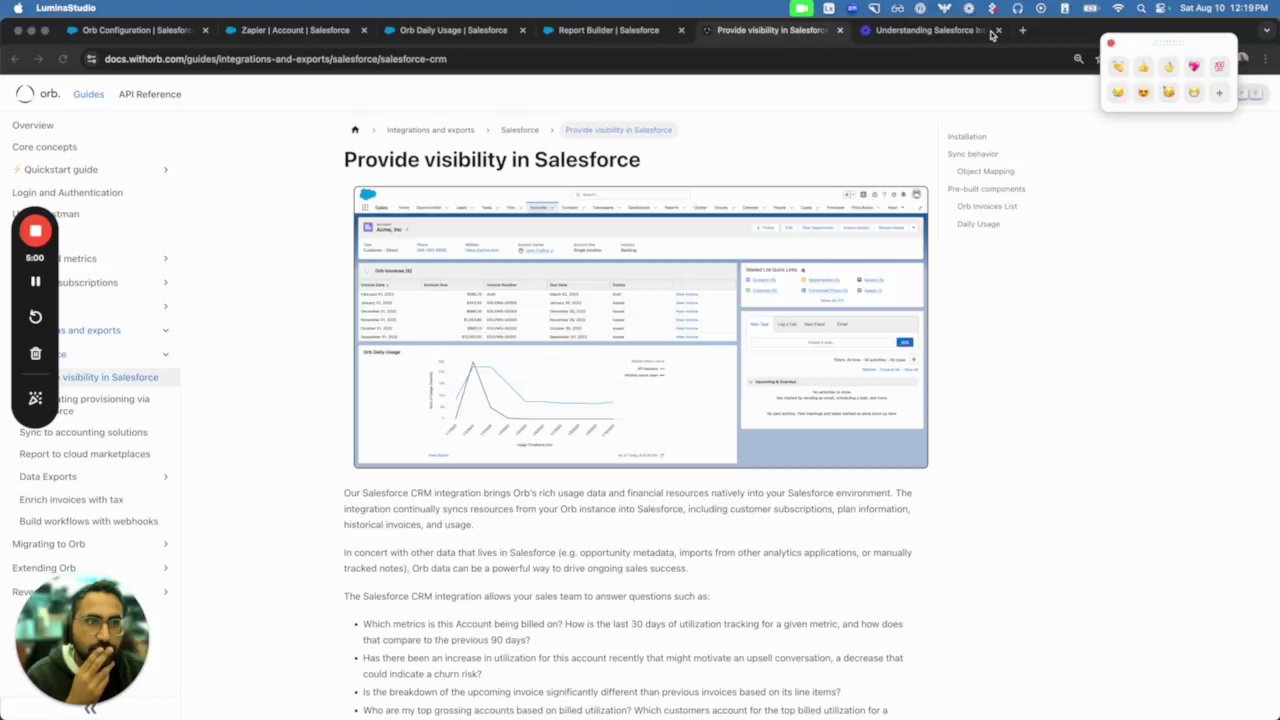Open the Guides section in header

[88, 94]
